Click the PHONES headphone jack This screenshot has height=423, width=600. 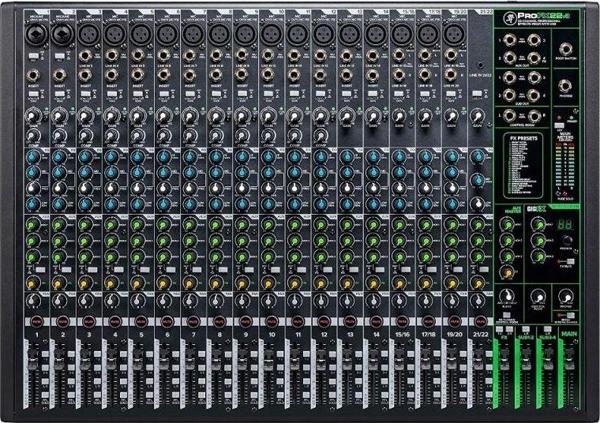point(566,86)
